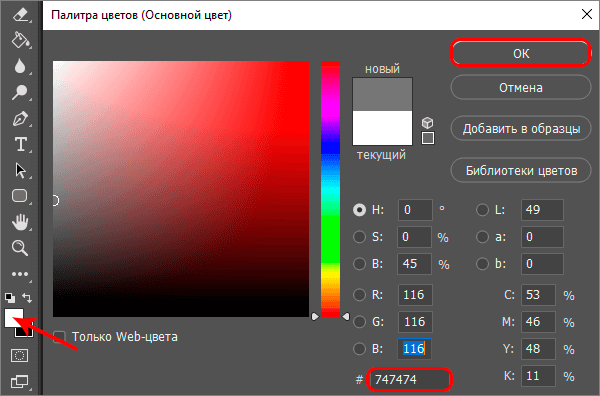Select the Zoom magnifier tool
600x396 pixels.
tap(20, 248)
